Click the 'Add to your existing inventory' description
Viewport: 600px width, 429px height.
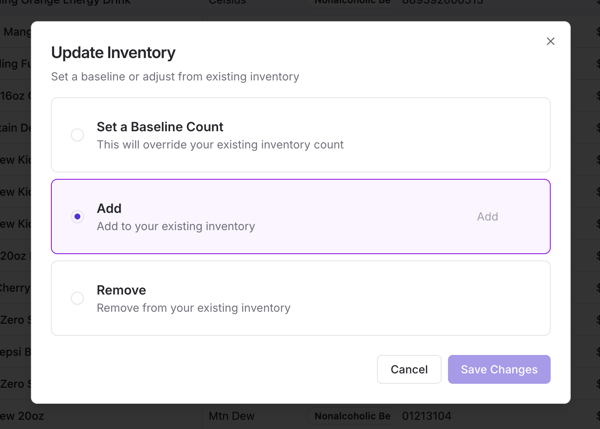click(x=176, y=226)
